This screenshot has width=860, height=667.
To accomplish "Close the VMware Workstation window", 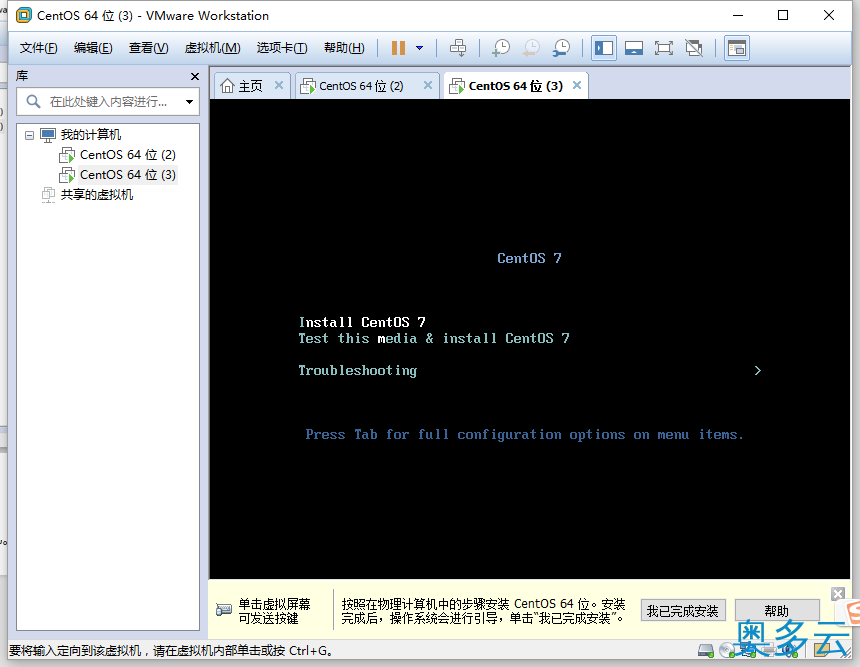I will pyautogui.click(x=829, y=15).
